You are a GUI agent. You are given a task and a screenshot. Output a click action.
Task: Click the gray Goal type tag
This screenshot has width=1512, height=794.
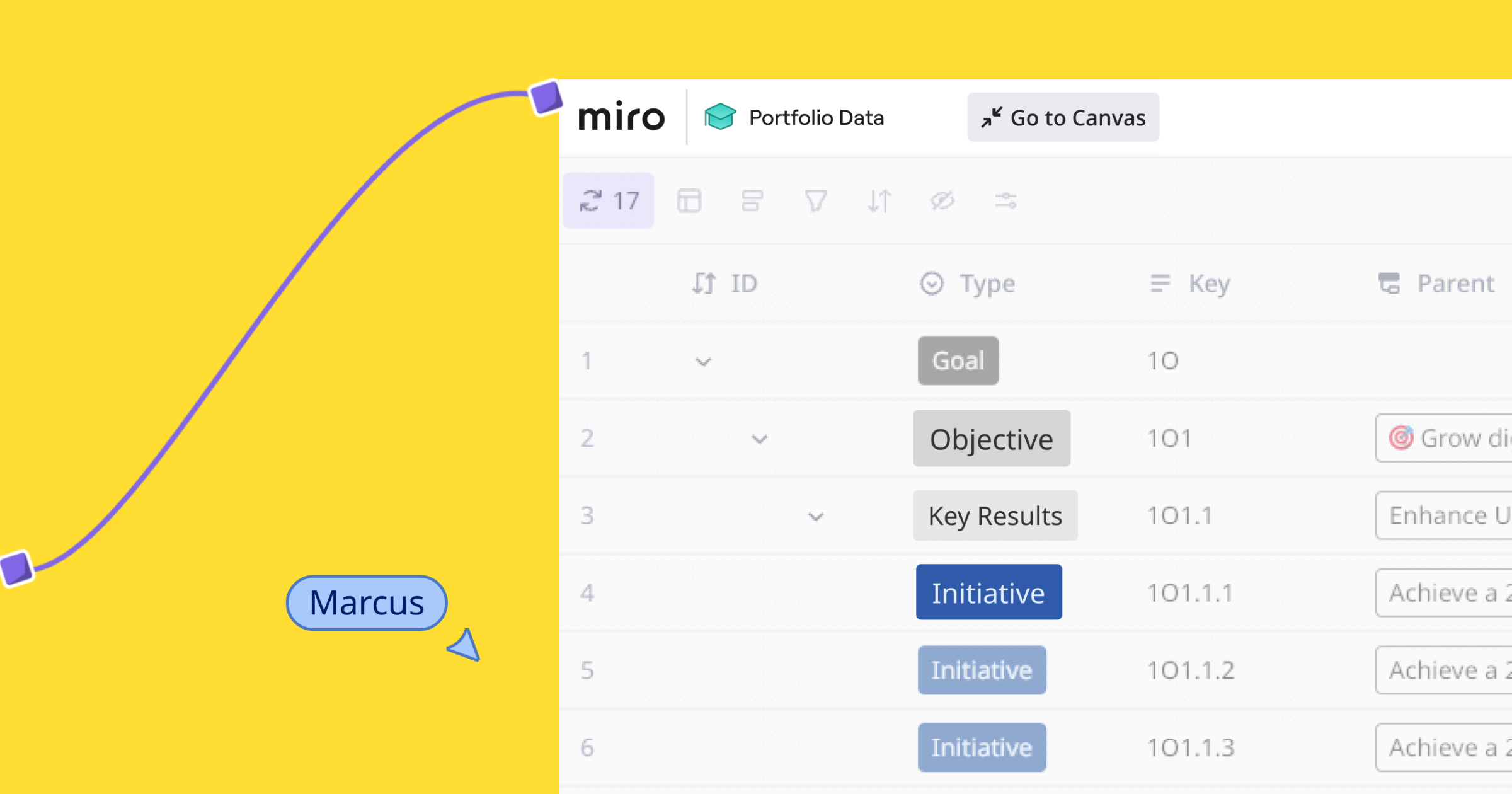click(x=958, y=361)
